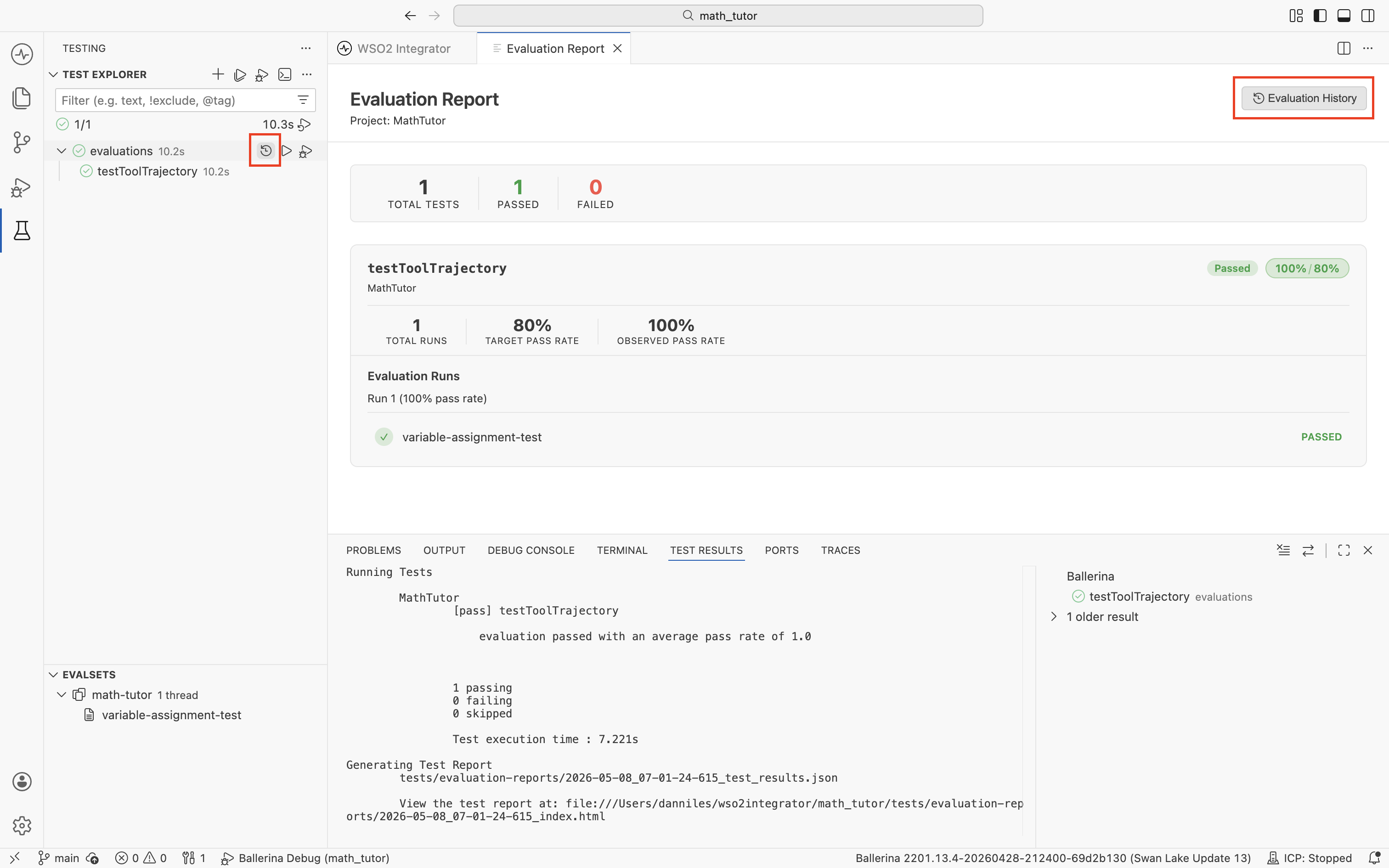Screen dimensions: 1389x868
Task: Open the Accounts icon
Action: [x=22, y=781]
